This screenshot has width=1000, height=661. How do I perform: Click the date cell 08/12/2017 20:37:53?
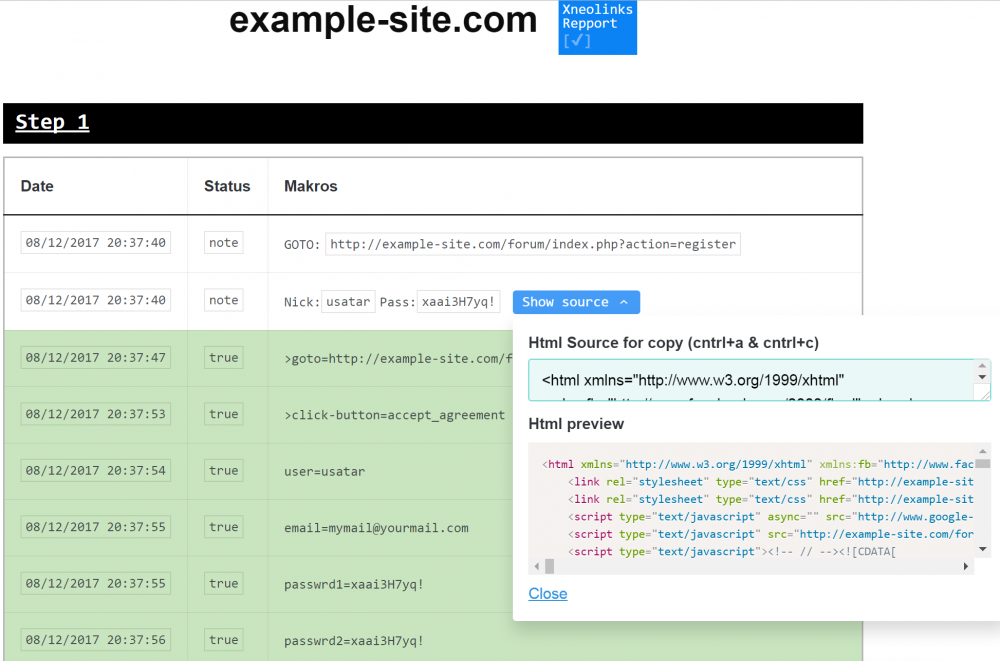[96, 414]
